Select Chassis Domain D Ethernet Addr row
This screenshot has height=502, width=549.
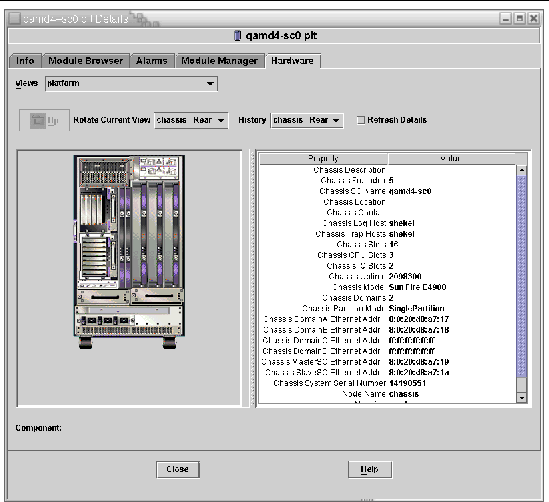tap(388, 351)
